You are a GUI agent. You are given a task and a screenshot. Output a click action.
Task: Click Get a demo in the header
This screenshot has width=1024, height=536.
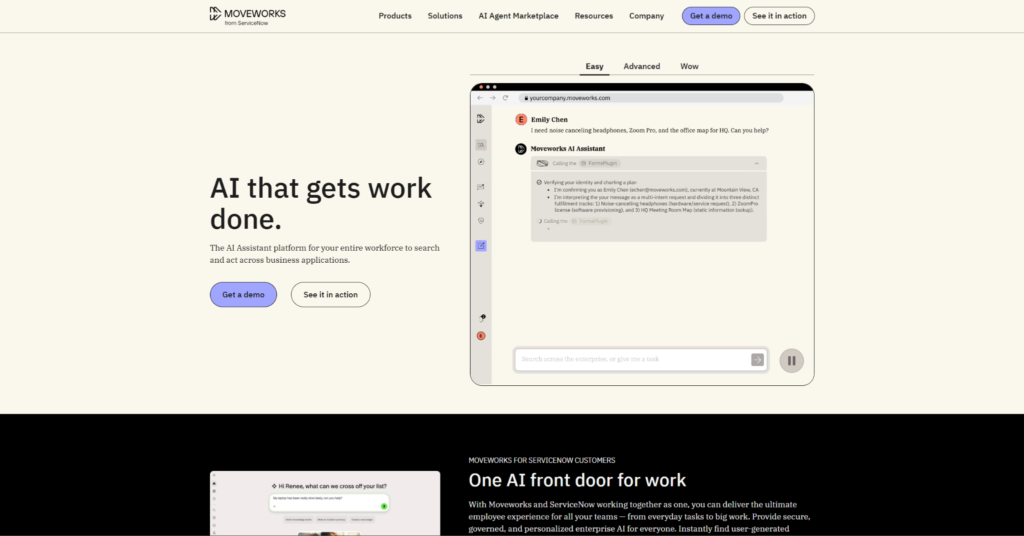[711, 16]
